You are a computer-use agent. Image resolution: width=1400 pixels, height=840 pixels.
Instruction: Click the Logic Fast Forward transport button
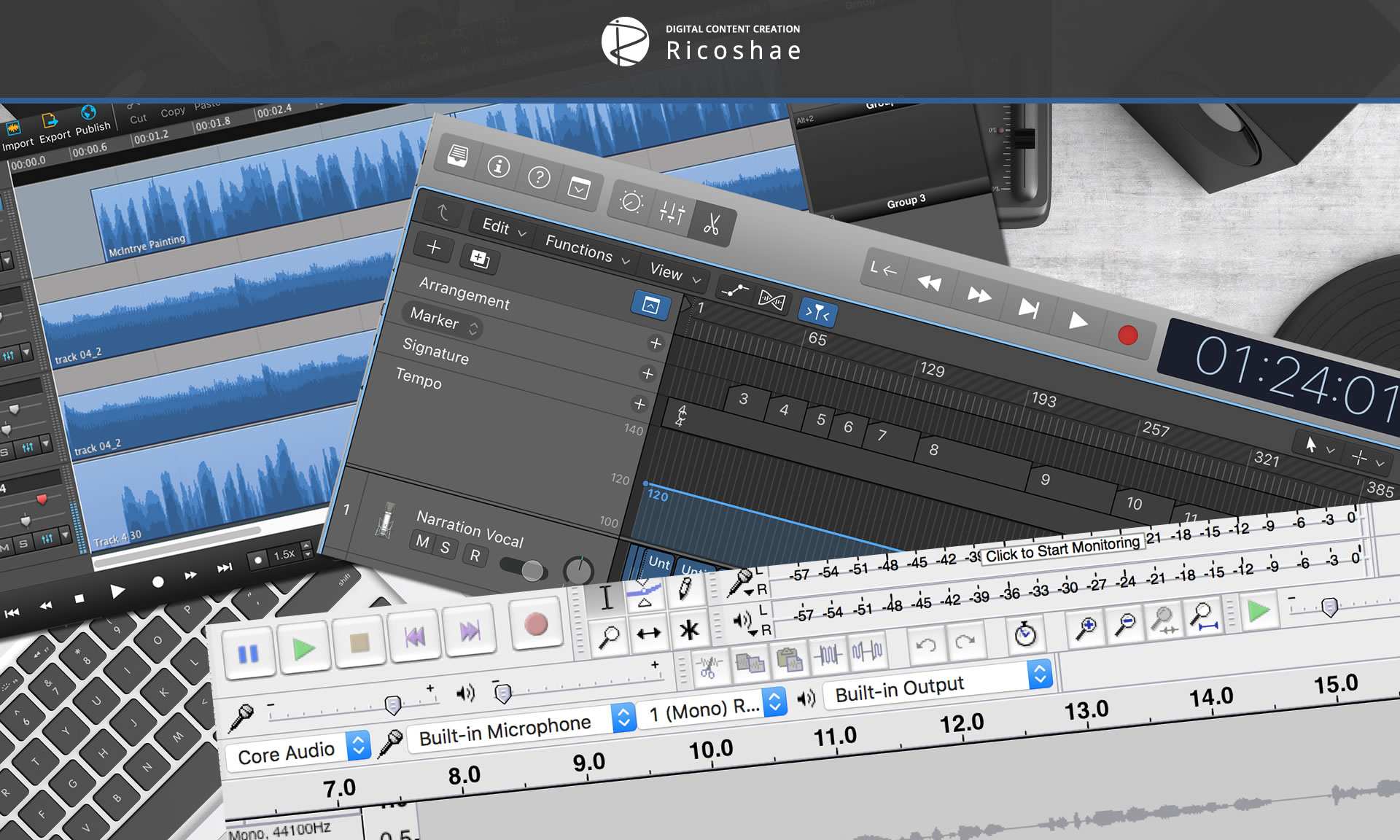pos(979,295)
